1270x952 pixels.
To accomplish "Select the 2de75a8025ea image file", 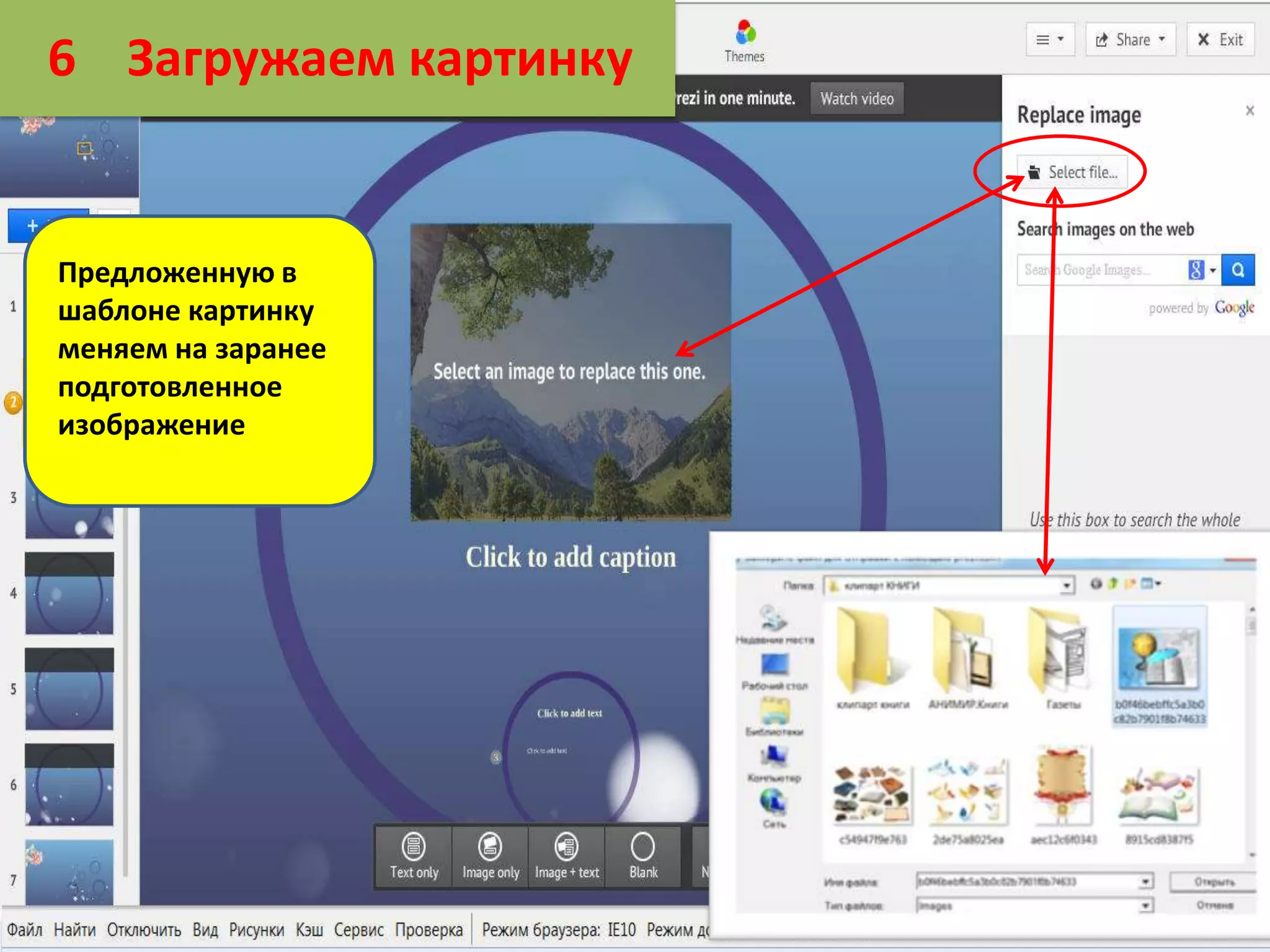I will pyautogui.click(x=968, y=801).
